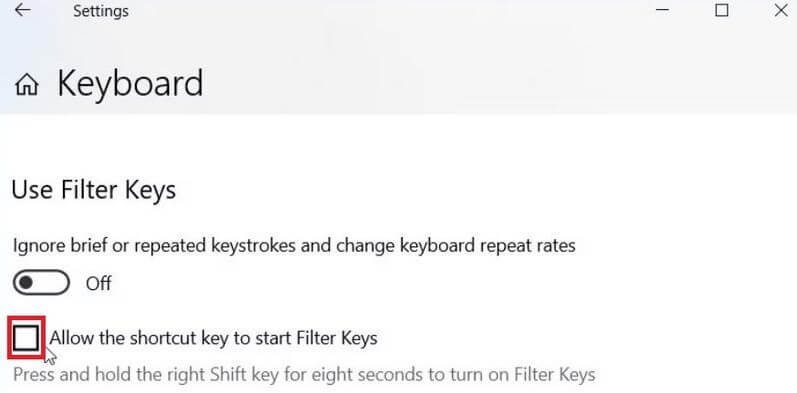Screen dimensions: 797x393
Task: Click 'keyboard repeat rates' text in description
Action: 488,246
